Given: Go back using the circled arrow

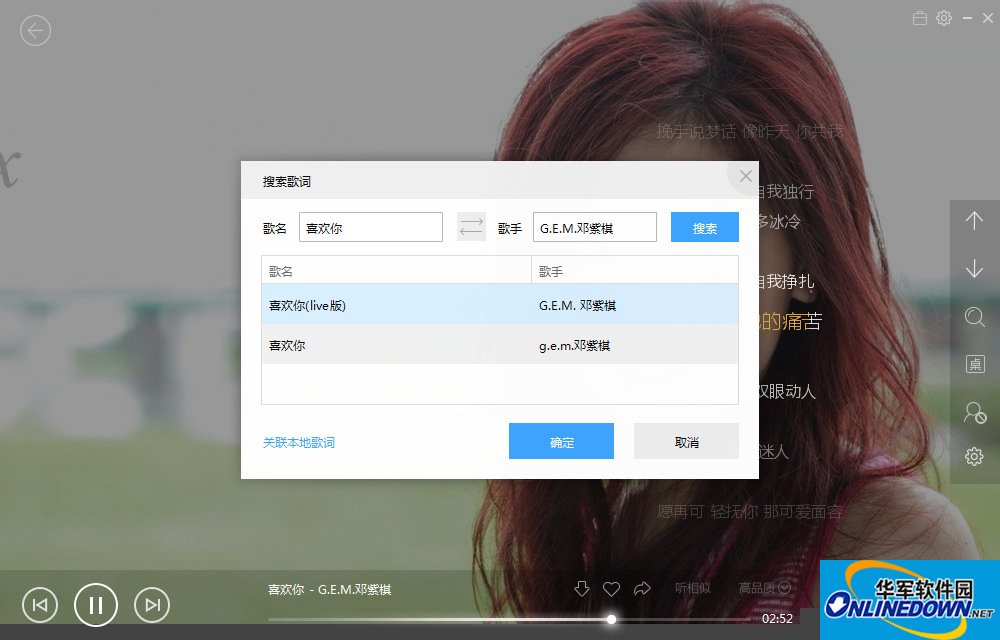Looking at the screenshot, I should [35, 31].
